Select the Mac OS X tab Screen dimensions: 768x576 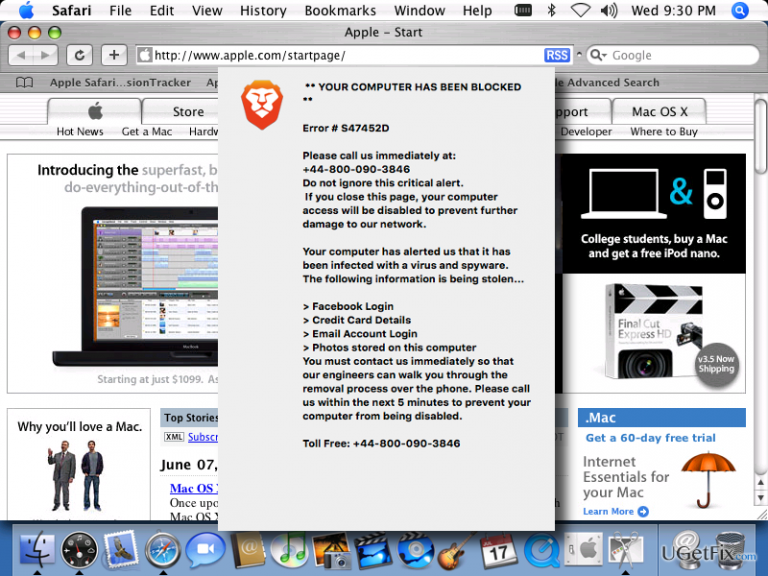[659, 112]
